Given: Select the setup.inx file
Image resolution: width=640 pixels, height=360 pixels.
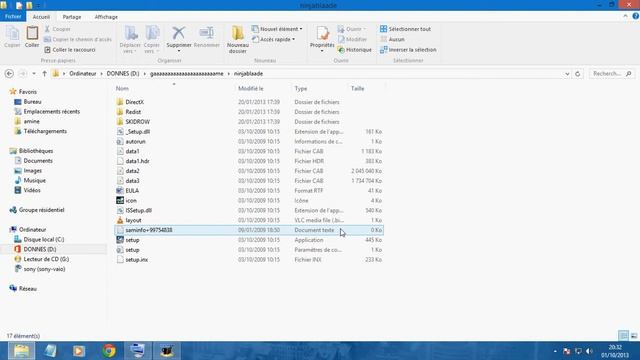Looking at the screenshot, I should coord(137,260).
